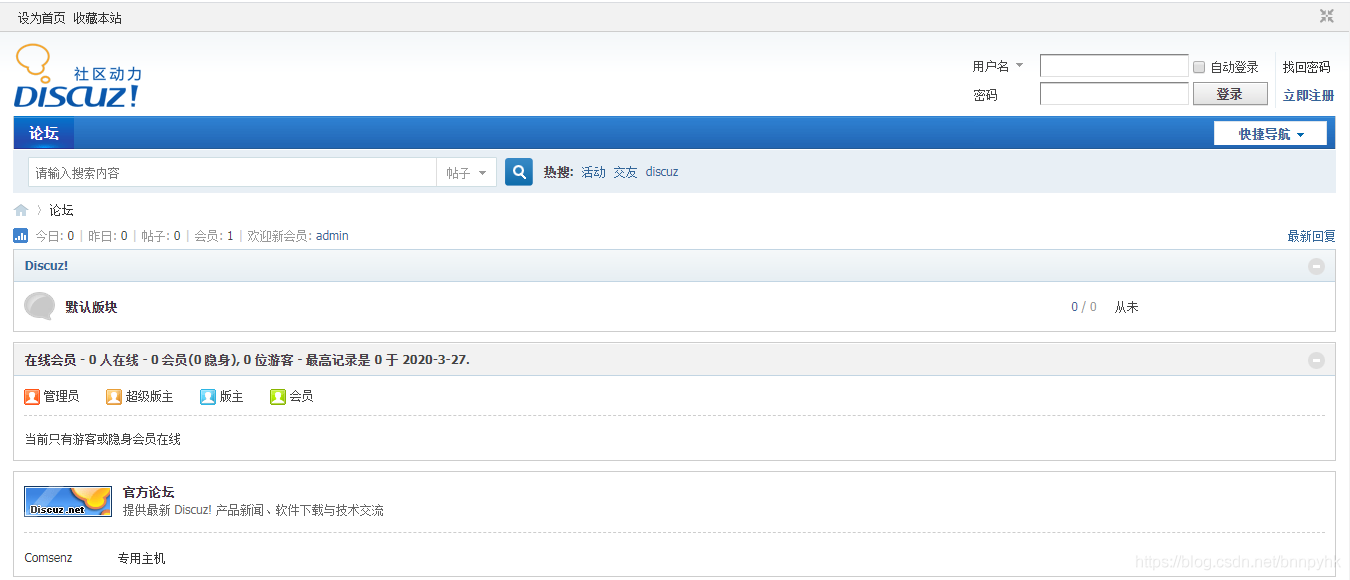Open the 官方论坛 link
This screenshot has width=1350, height=580.
148,492
